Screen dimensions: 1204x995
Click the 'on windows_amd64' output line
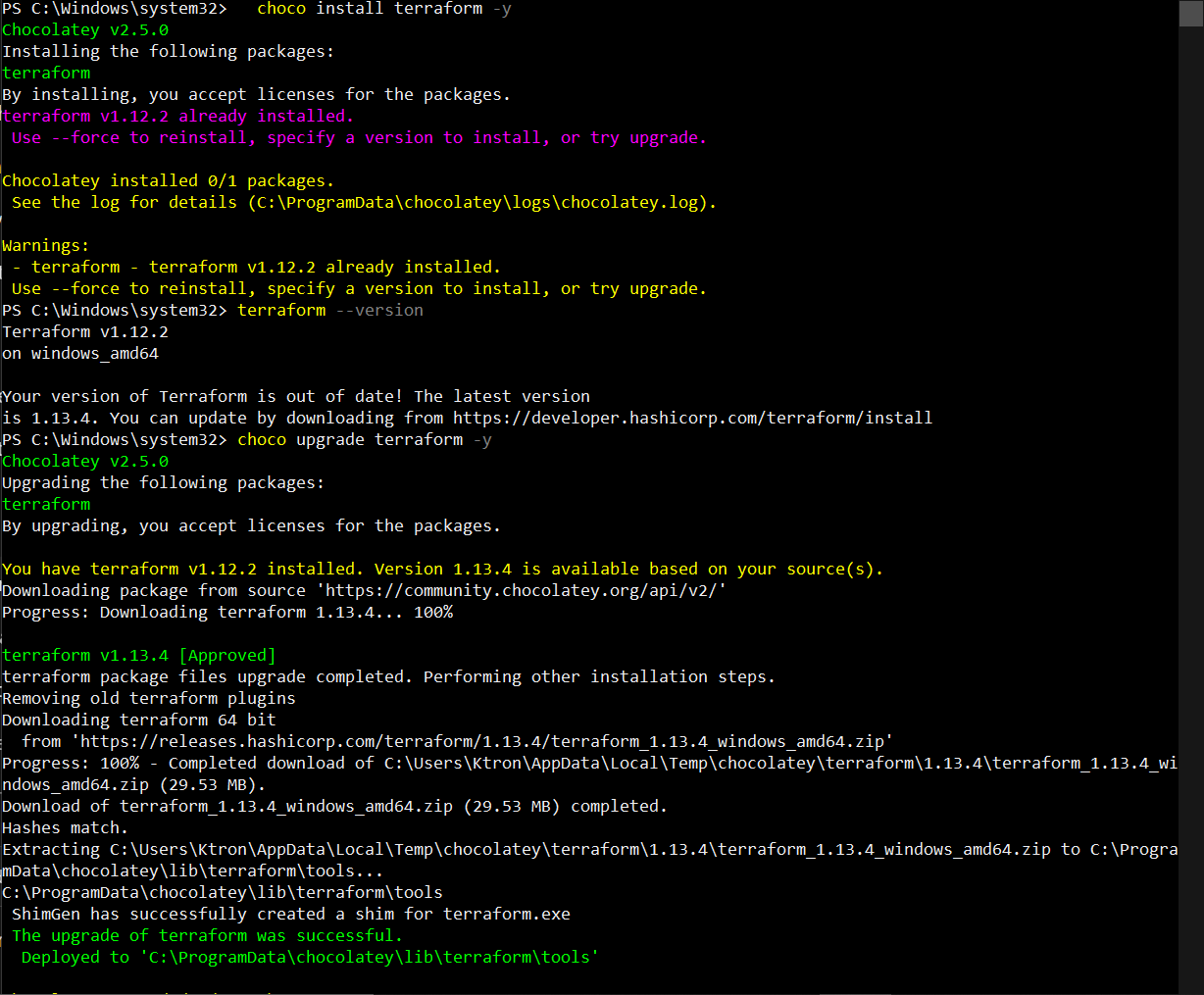[x=80, y=353]
